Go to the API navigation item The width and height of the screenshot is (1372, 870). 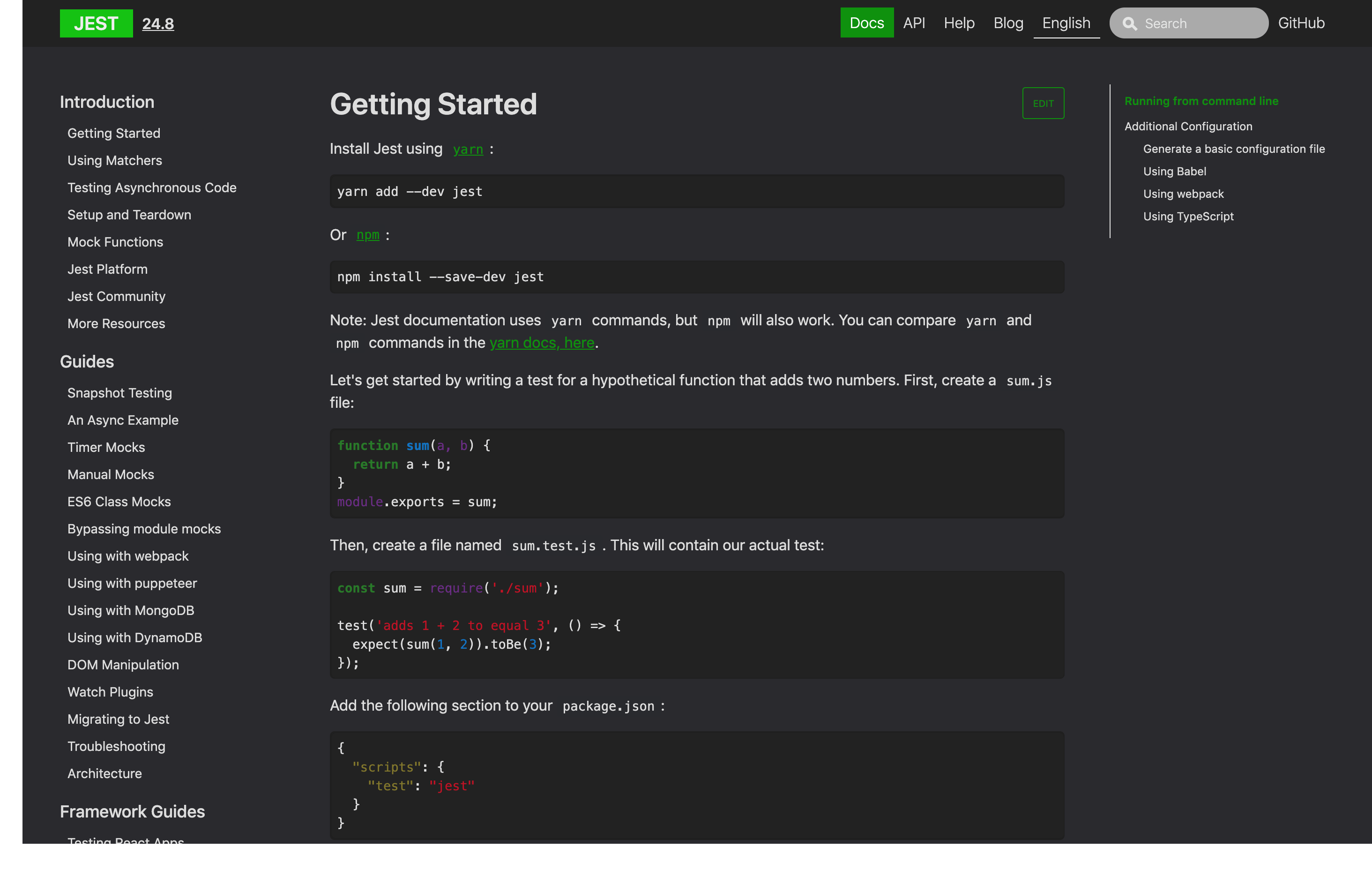point(914,23)
